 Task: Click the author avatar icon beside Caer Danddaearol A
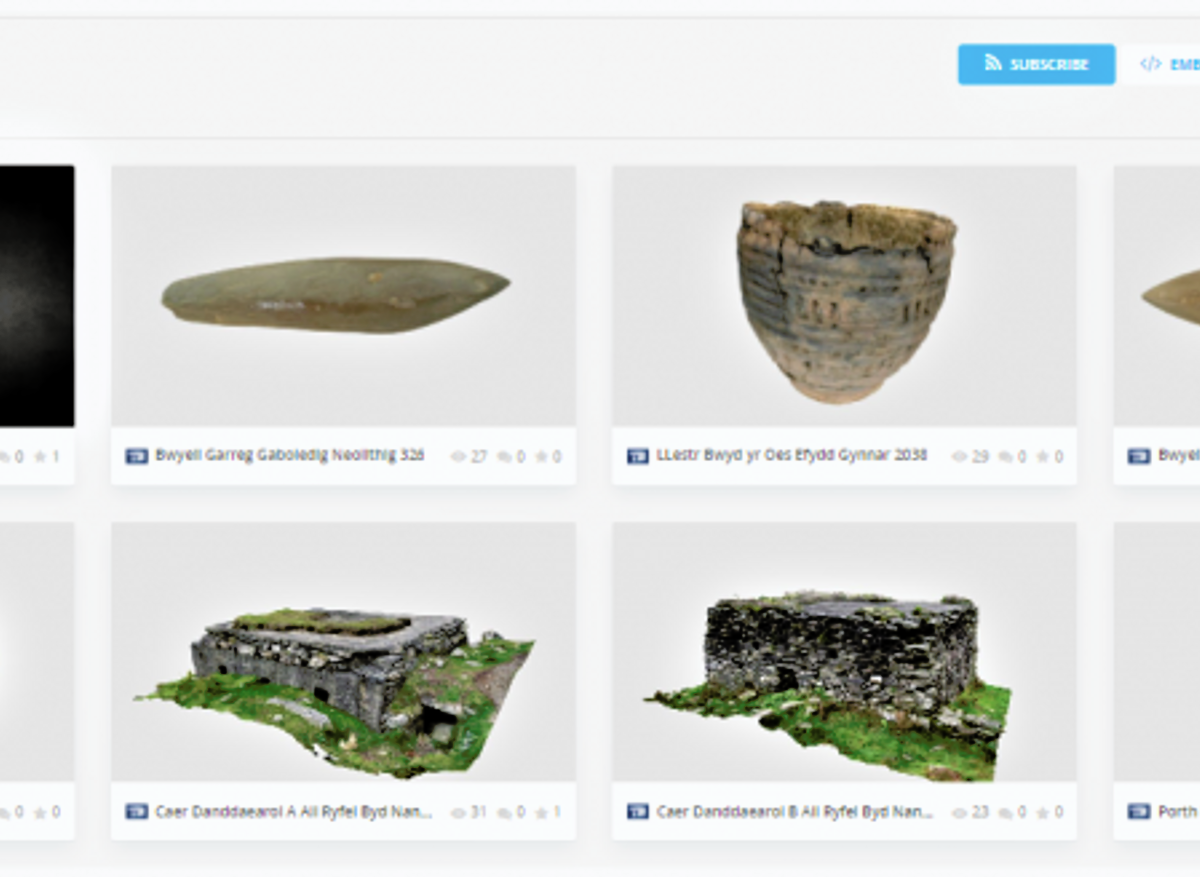click(137, 812)
